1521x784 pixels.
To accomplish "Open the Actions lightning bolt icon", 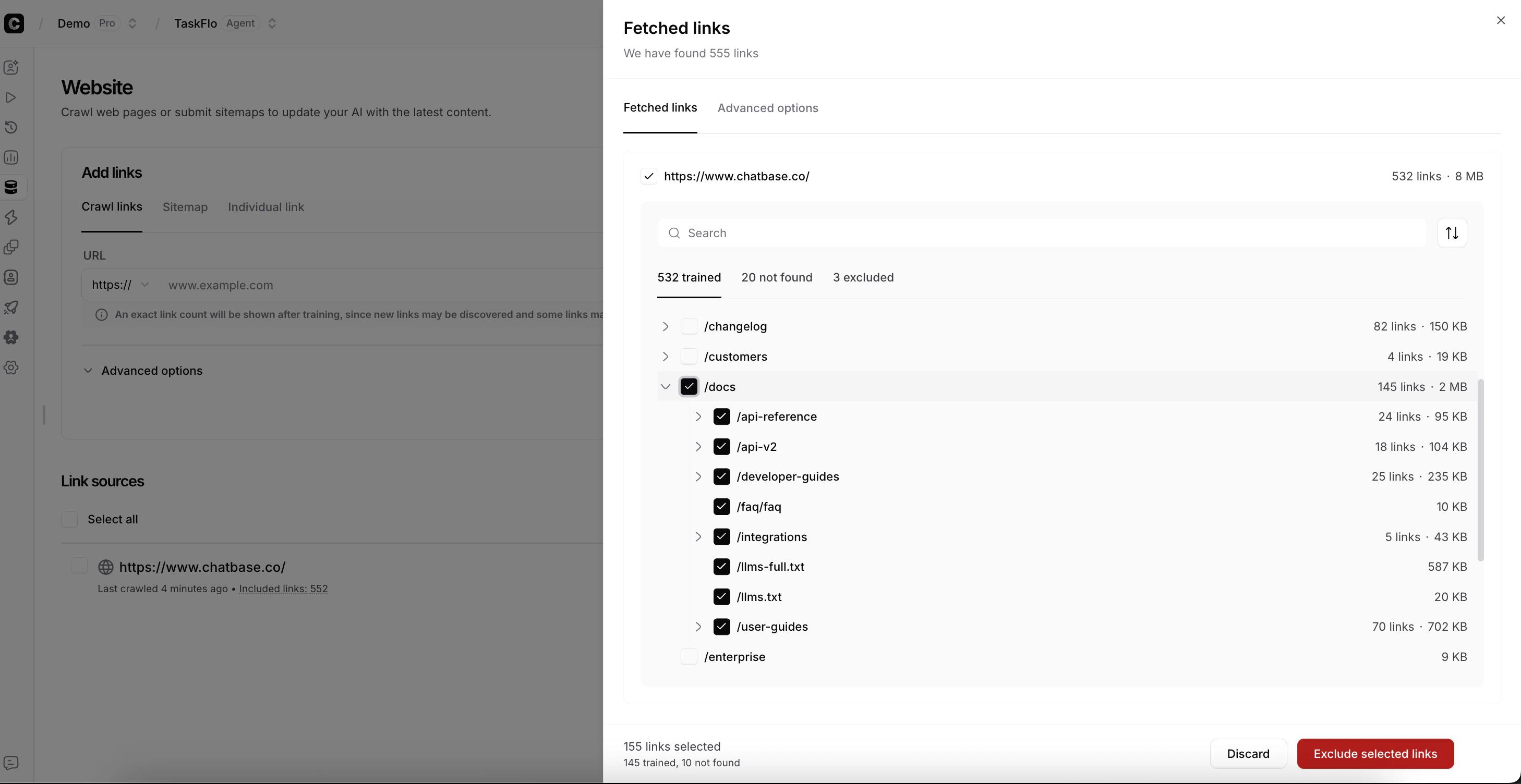I will [11, 217].
